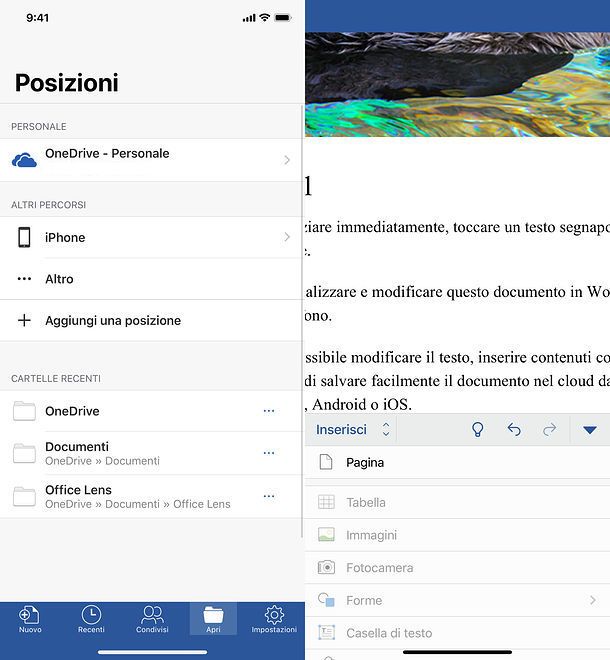610x660 pixels.
Task: Collapse the ribbon with down triangle
Action: (590, 430)
